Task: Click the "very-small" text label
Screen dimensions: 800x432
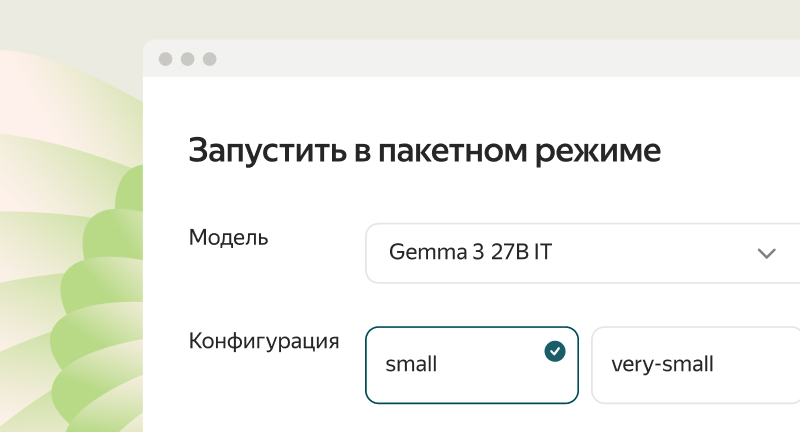Action: 662,365
